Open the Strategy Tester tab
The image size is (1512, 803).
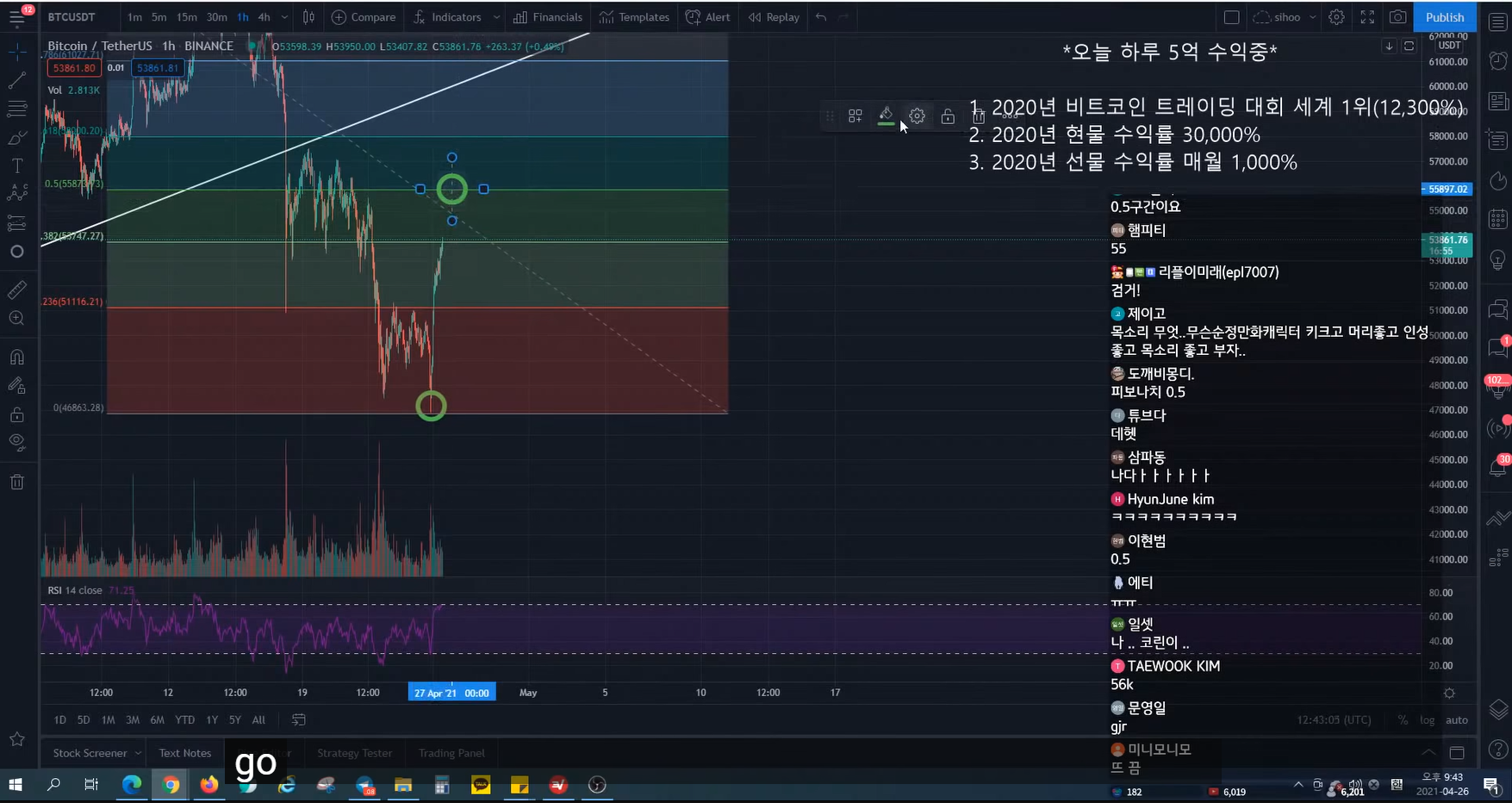pyautogui.click(x=354, y=753)
